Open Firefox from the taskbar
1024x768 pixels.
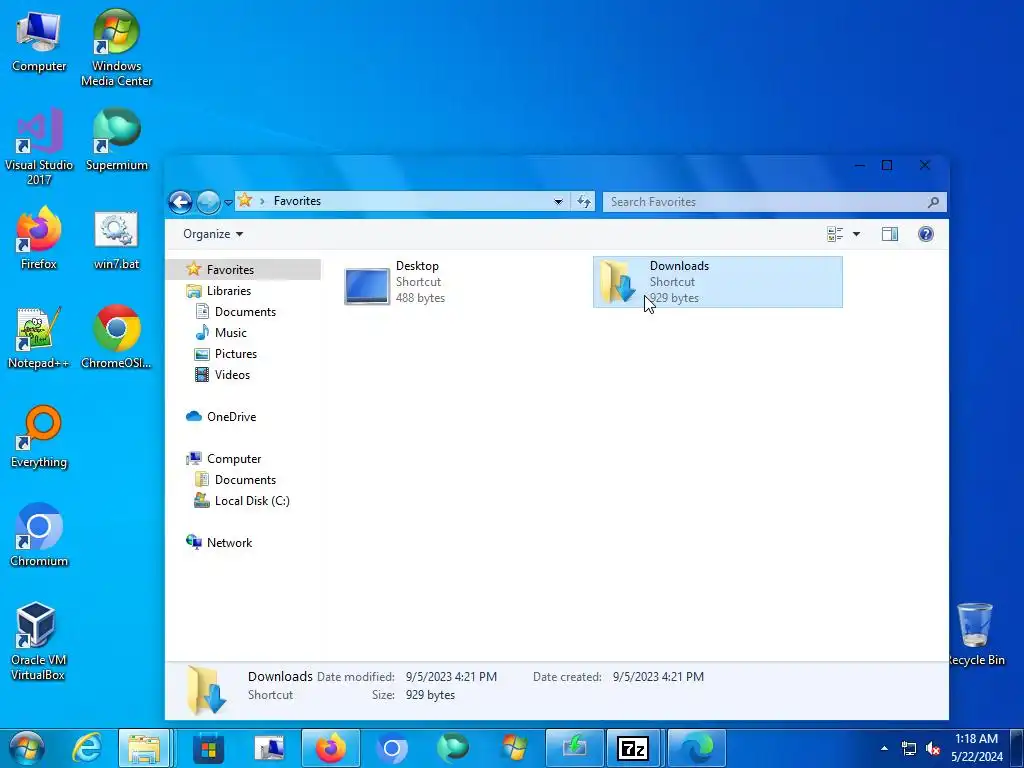330,748
